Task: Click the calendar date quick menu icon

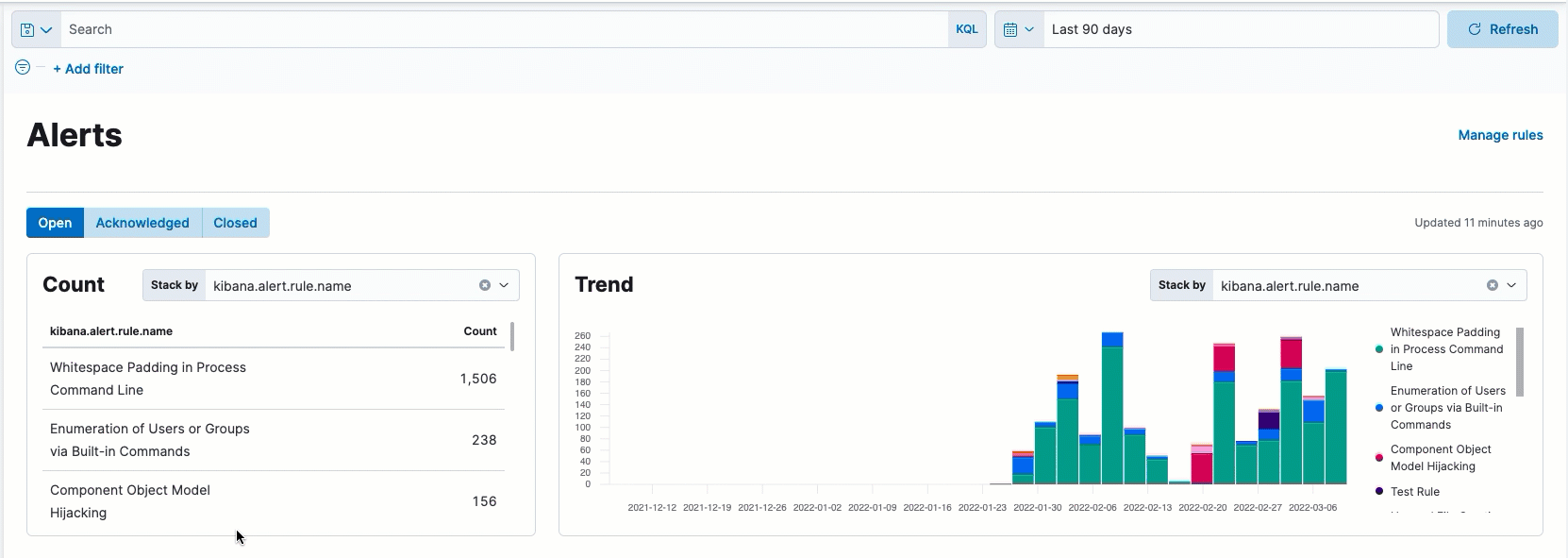Action: click(1019, 29)
